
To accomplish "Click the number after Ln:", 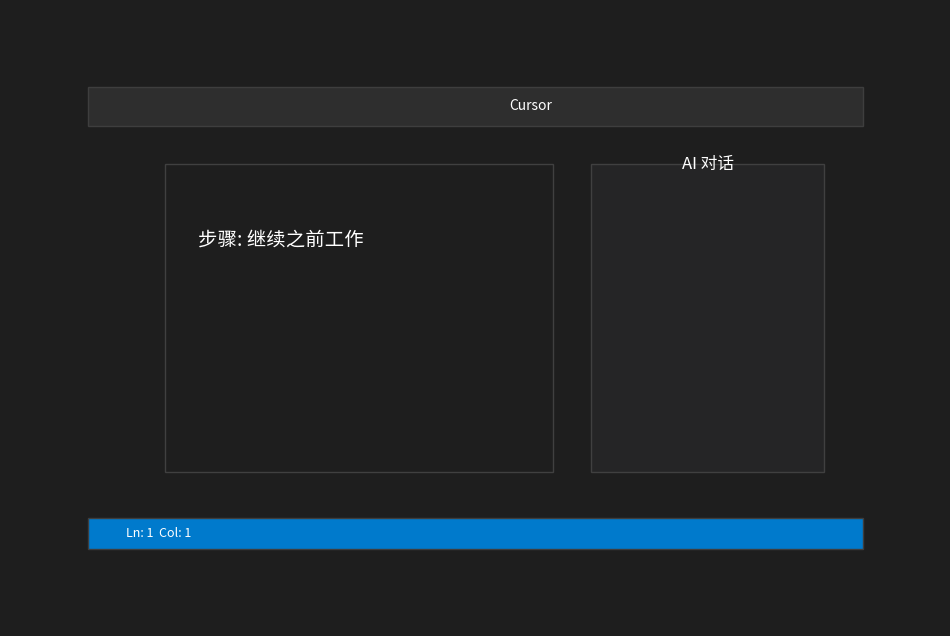I will (x=150, y=532).
